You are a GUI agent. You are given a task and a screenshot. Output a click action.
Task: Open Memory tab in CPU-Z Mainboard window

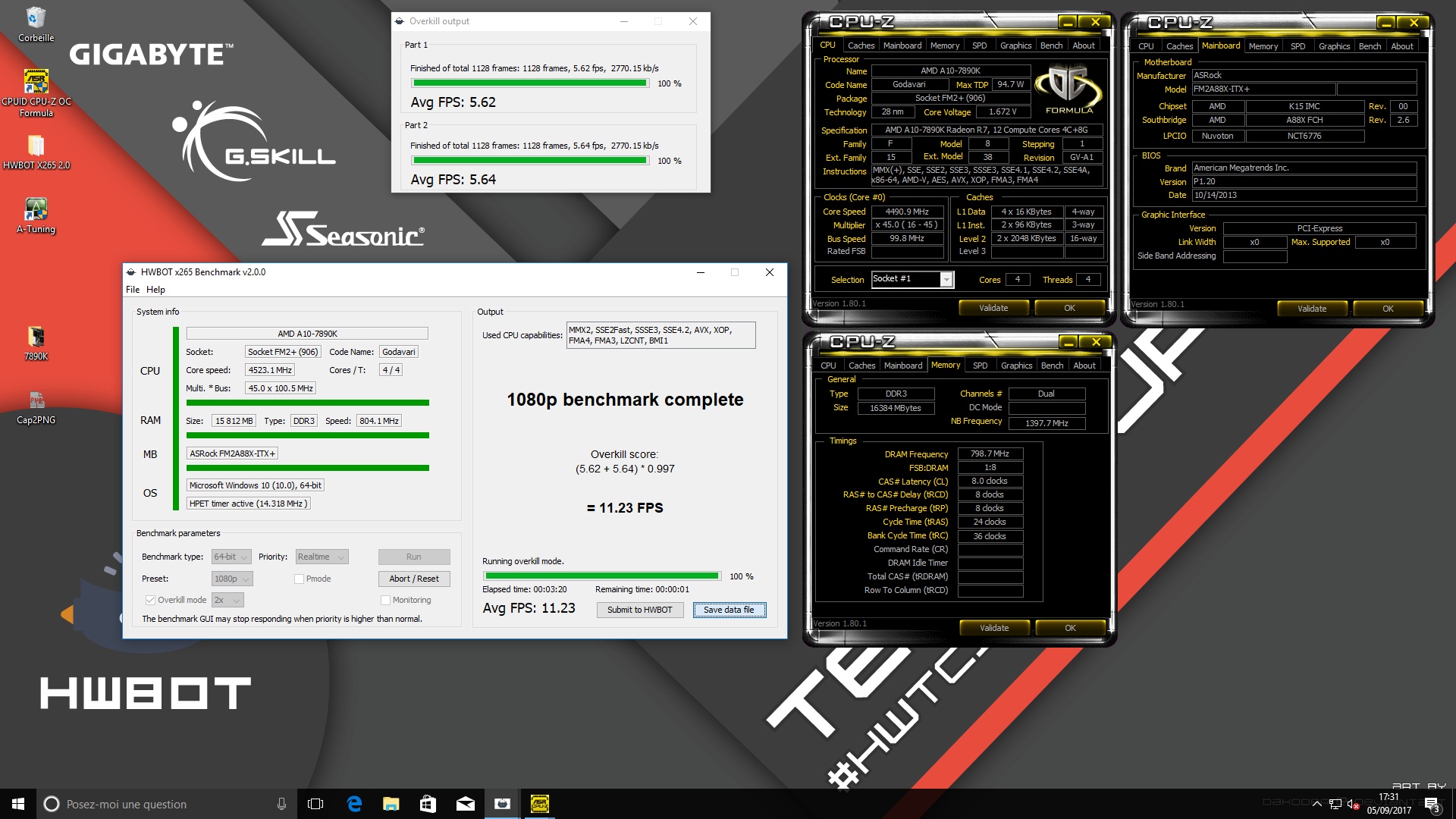pos(1263,46)
